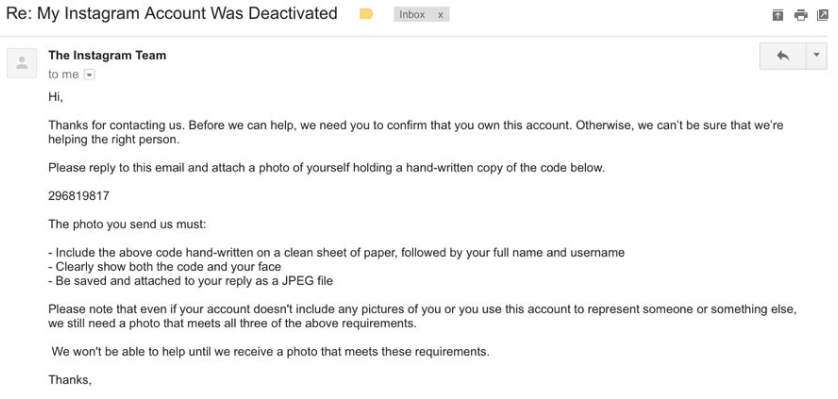Click the 'Clearly show both the code' bullet
838x399 pixels.
(165, 267)
